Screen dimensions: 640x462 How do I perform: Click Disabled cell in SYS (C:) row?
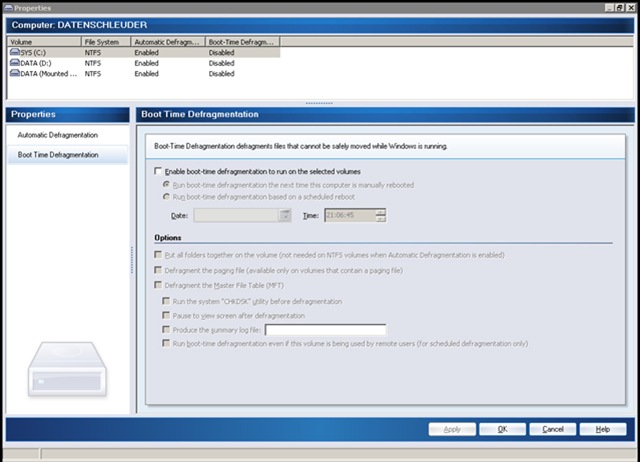(x=221, y=52)
